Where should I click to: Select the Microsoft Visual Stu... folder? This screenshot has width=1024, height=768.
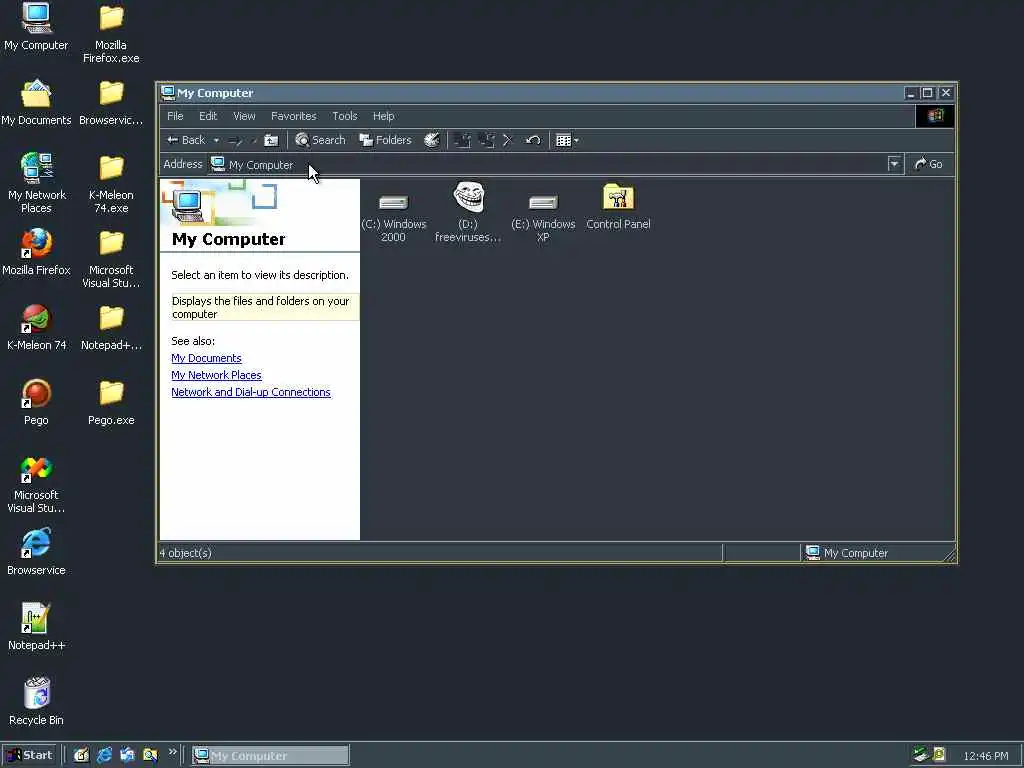[111, 259]
